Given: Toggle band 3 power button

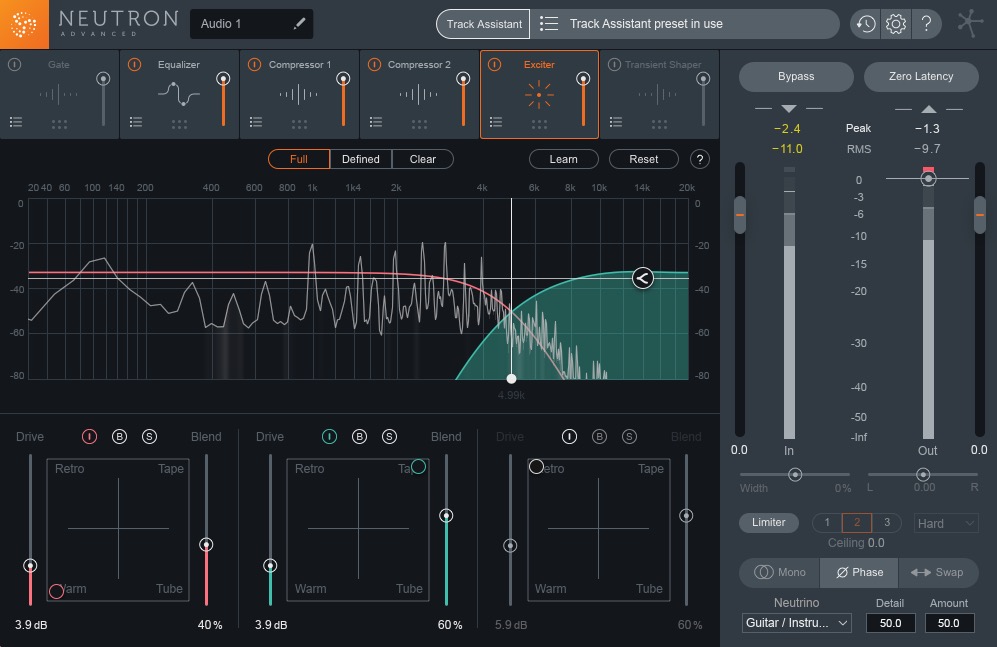Looking at the screenshot, I should click(569, 437).
